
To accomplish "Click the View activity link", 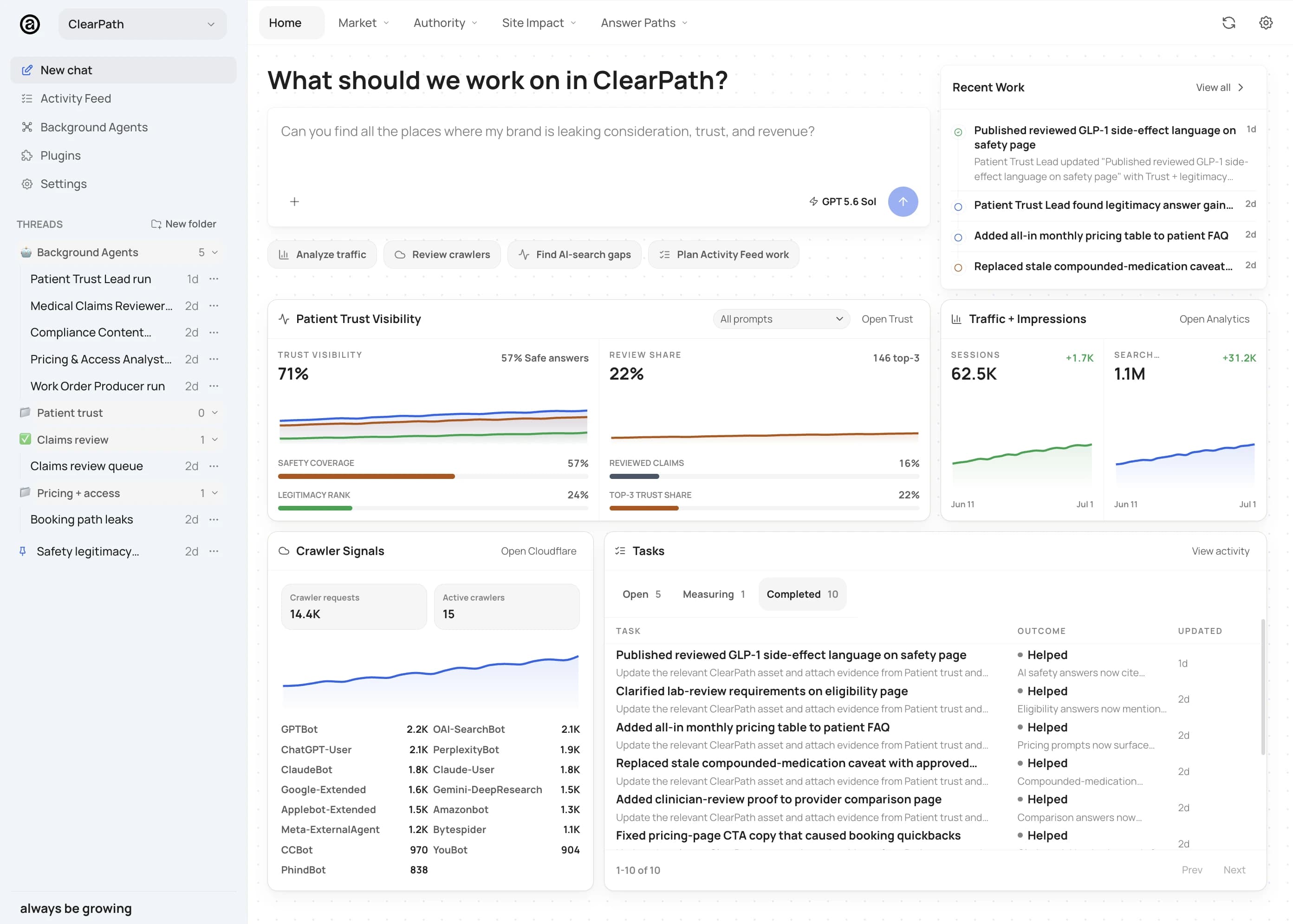I will (x=1220, y=551).
